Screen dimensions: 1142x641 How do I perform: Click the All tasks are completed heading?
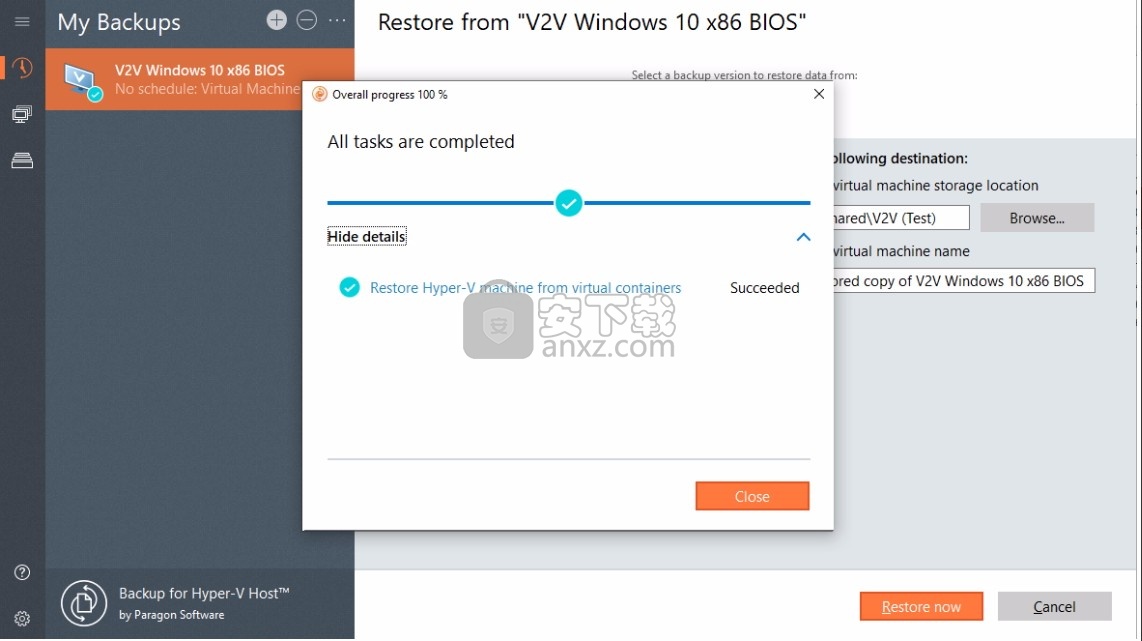(x=421, y=141)
